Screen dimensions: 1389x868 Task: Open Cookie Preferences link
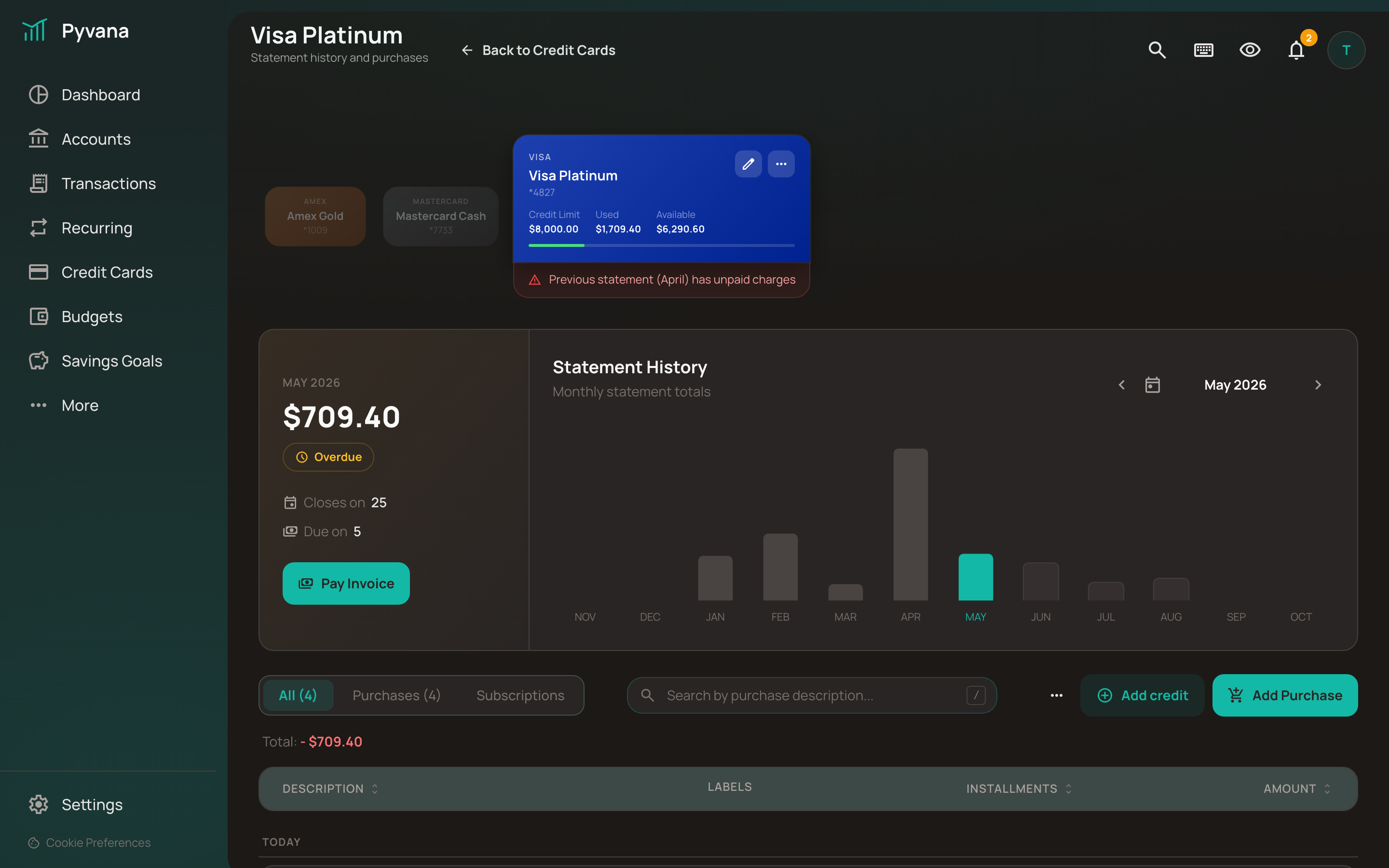click(90, 843)
